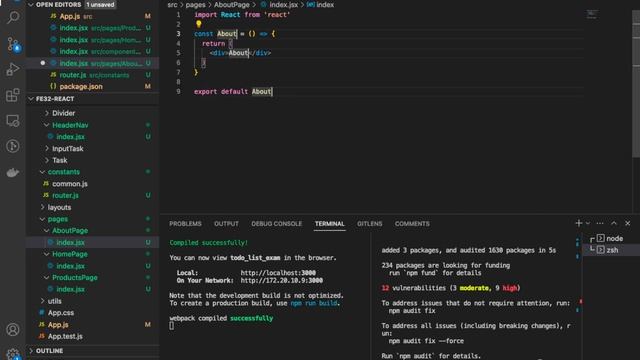Click the AboutPage breadcrumb segment
Viewport: 640px width, 360px height.
[x=232, y=5]
